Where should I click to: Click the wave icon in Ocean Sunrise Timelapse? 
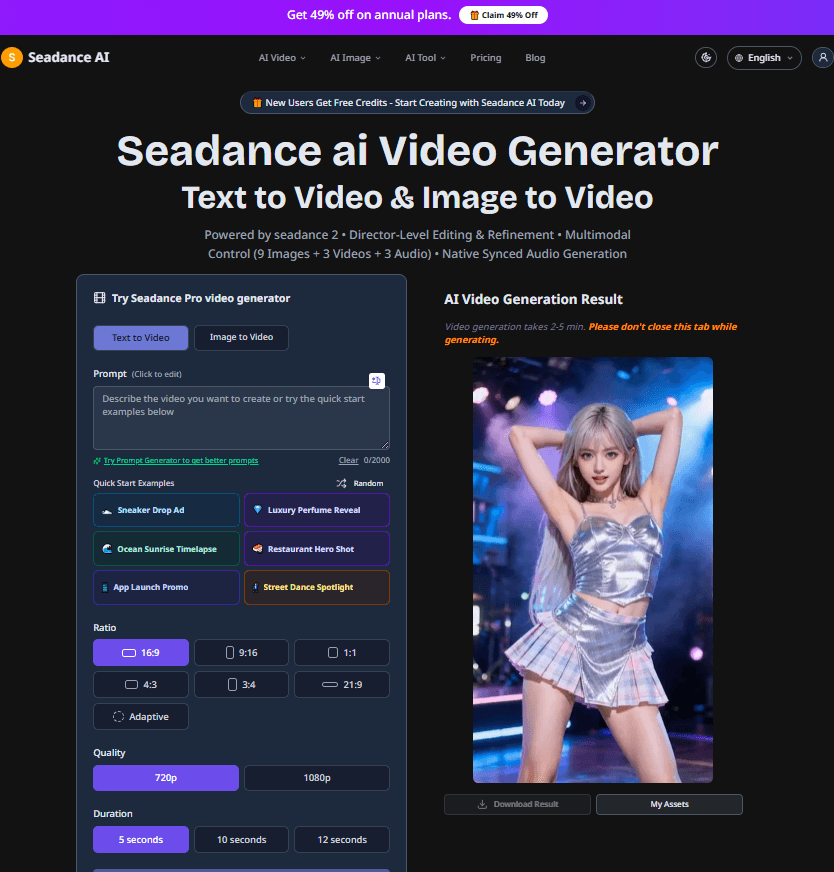(107, 549)
